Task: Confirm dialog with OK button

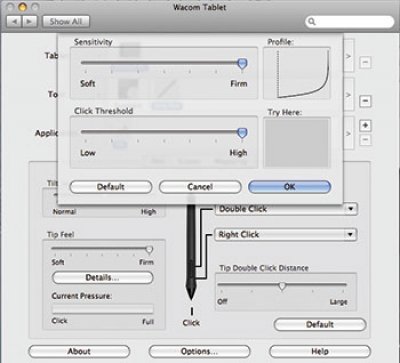Action: click(289, 187)
